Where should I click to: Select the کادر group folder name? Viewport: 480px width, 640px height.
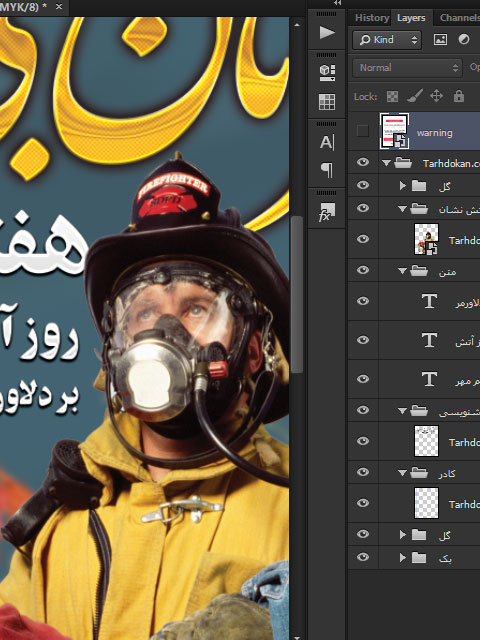[x=447, y=473]
